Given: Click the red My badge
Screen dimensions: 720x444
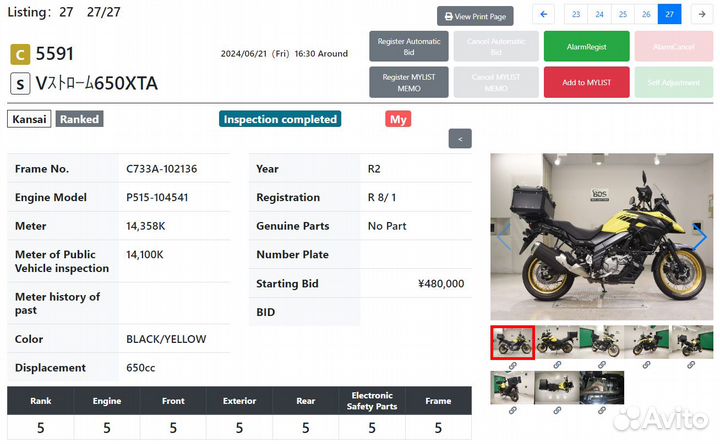Looking at the screenshot, I should pyautogui.click(x=398, y=119).
